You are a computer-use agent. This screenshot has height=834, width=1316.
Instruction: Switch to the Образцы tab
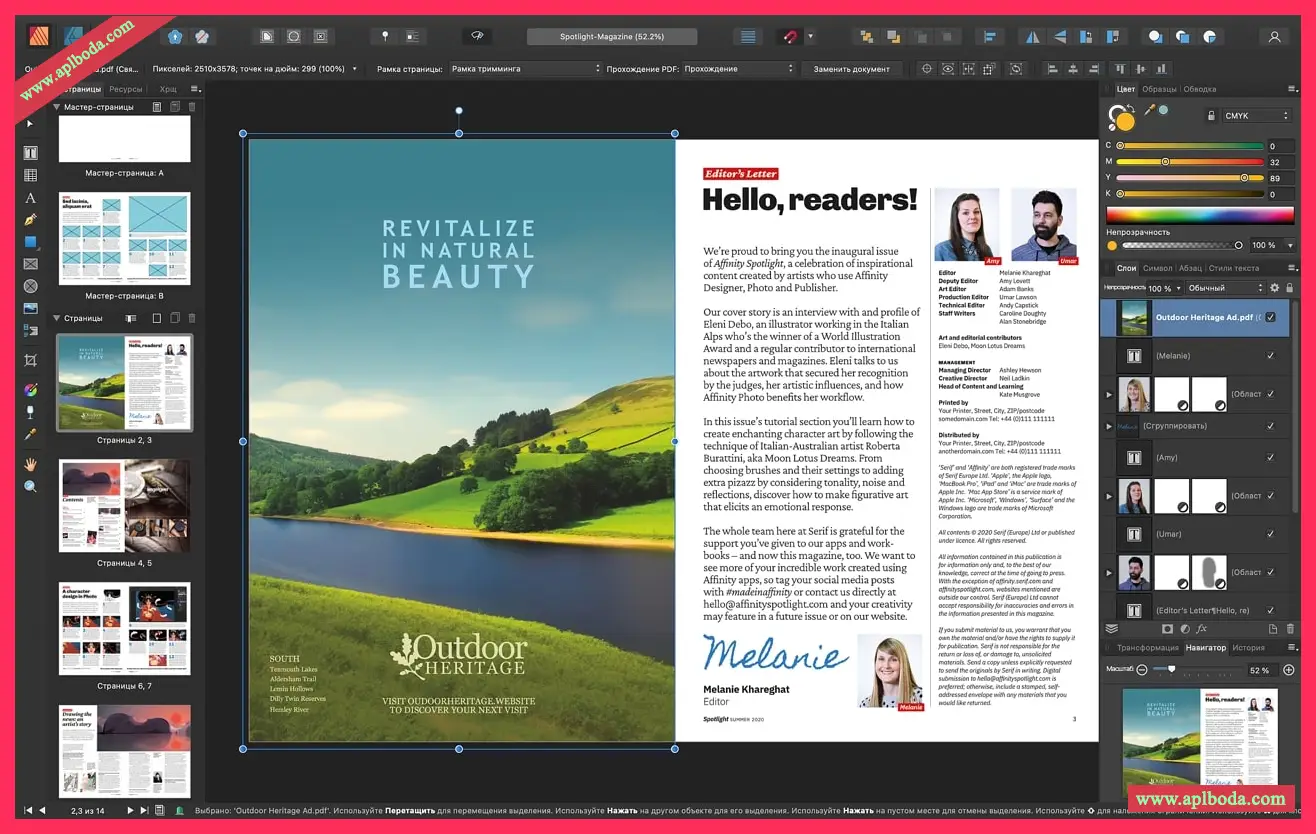(x=1159, y=89)
